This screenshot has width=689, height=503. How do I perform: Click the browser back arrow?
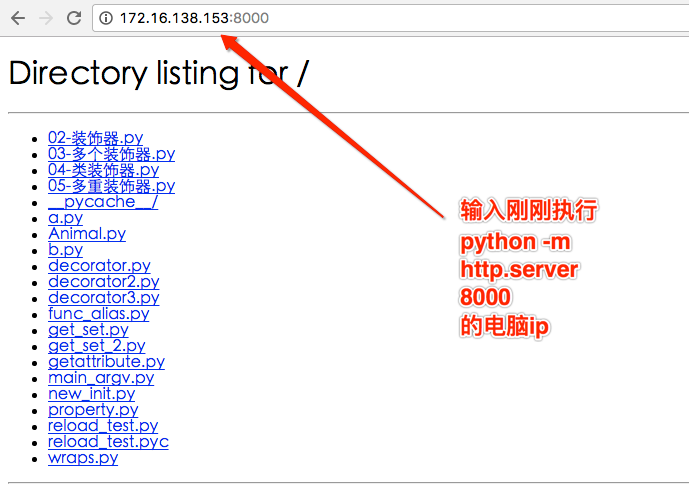(x=18, y=18)
